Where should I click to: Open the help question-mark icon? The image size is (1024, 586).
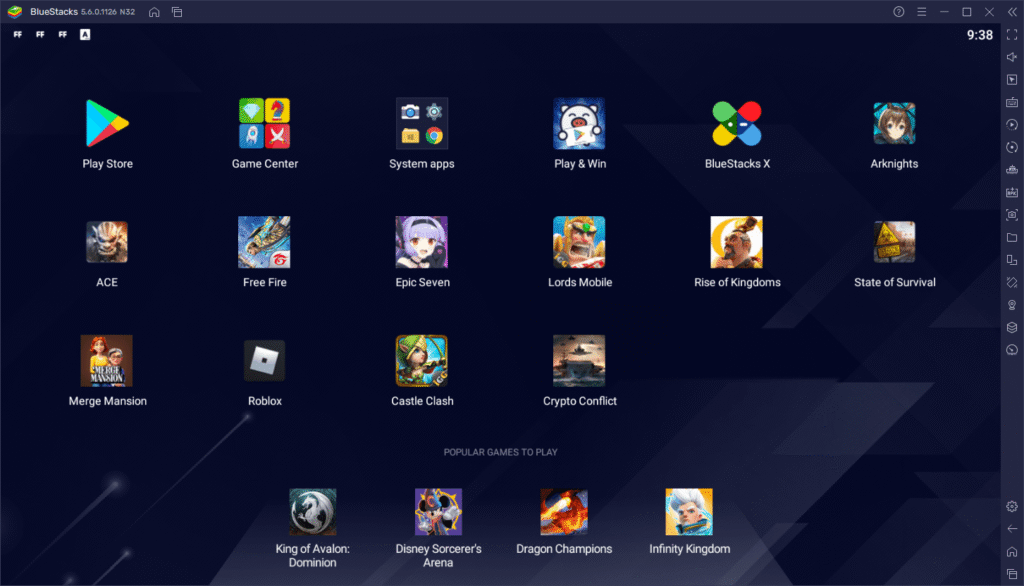(899, 12)
